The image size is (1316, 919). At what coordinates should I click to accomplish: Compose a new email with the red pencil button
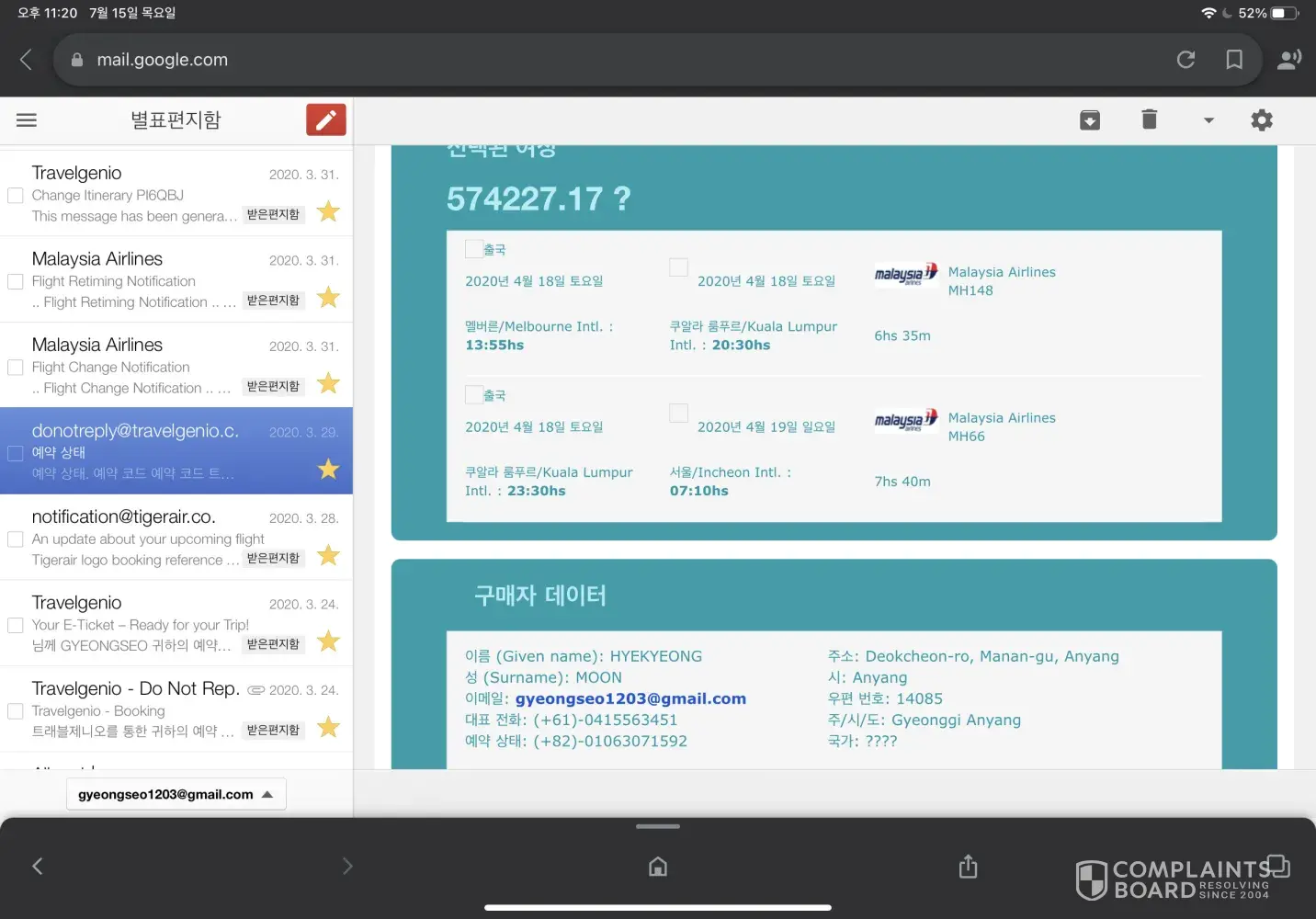[326, 120]
